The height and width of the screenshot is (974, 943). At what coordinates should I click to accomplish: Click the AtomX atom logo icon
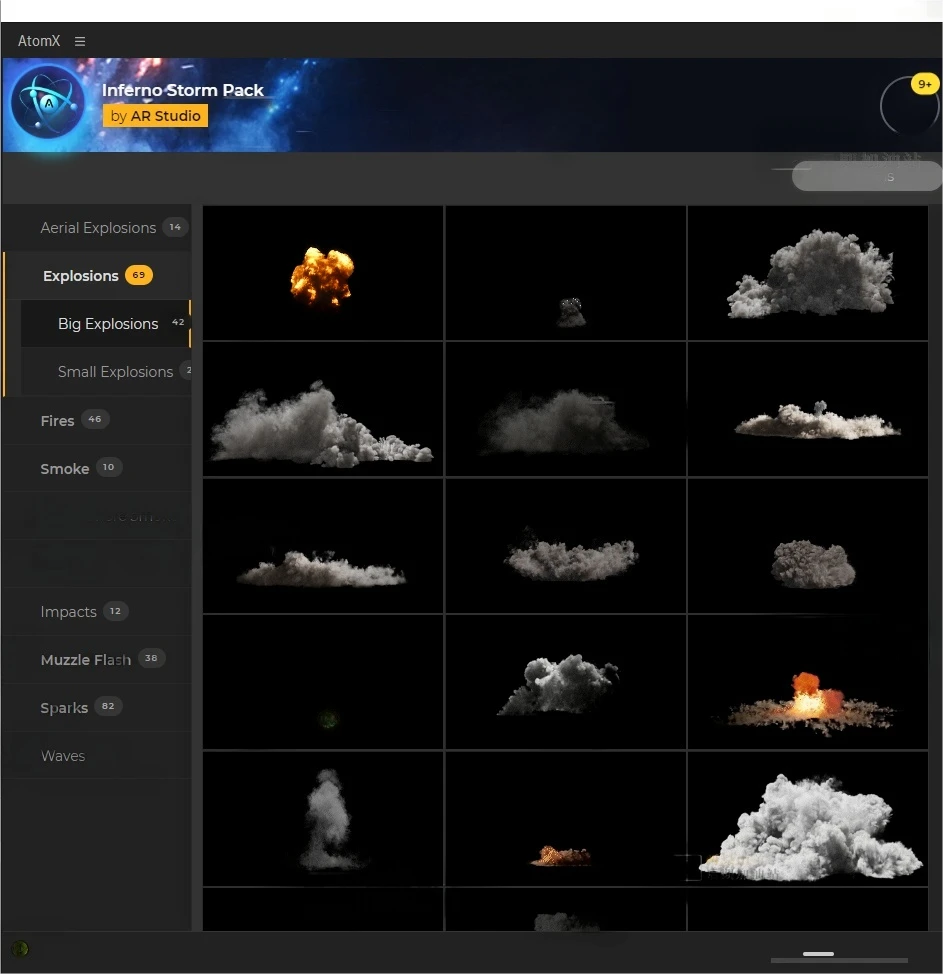47,104
